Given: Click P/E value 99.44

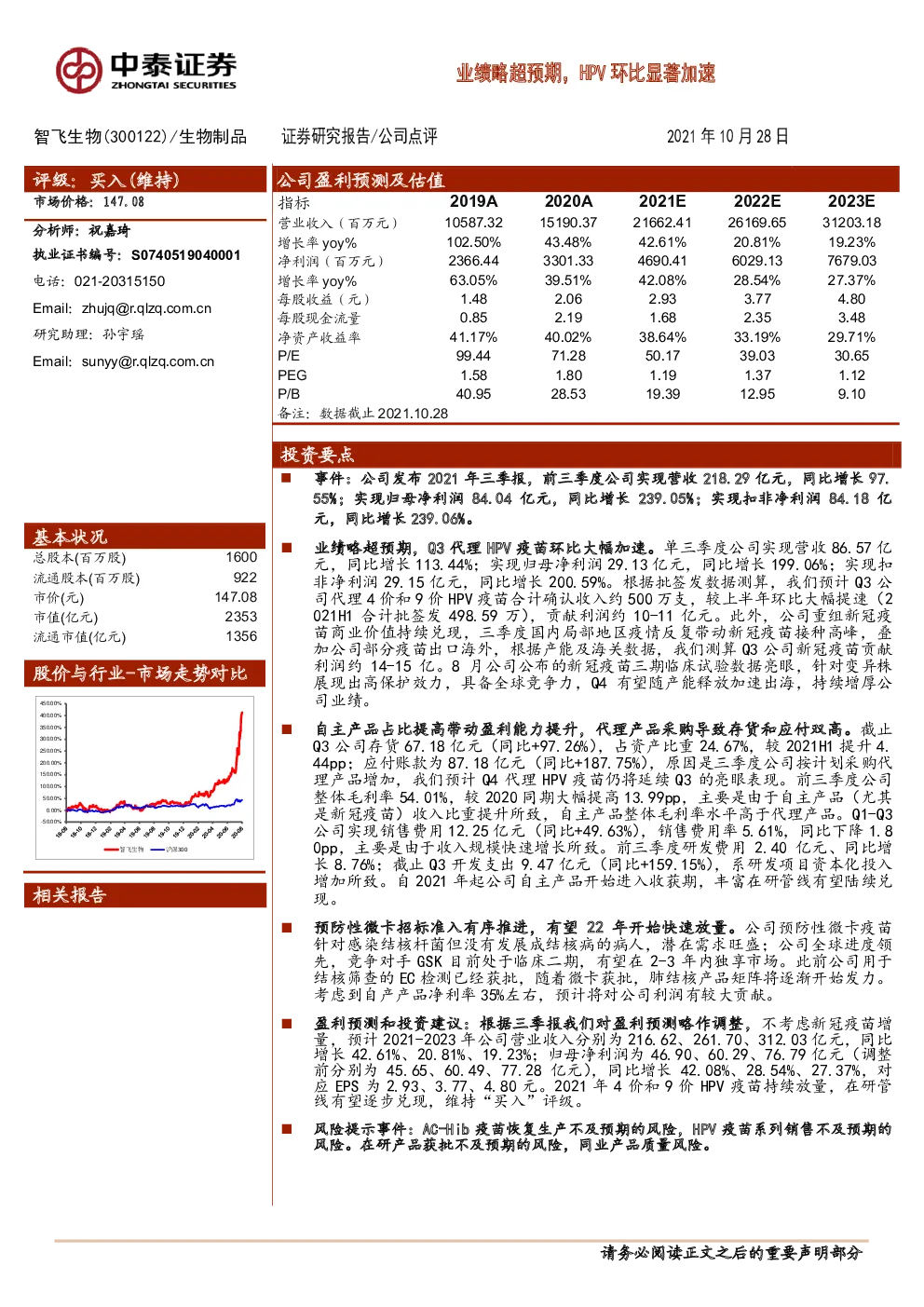Looking at the screenshot, I should point(473,356).
